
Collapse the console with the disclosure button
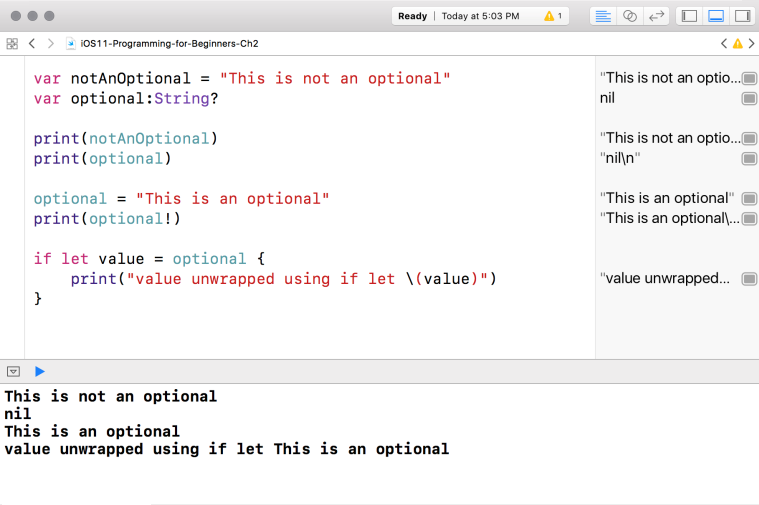(14, 371)
